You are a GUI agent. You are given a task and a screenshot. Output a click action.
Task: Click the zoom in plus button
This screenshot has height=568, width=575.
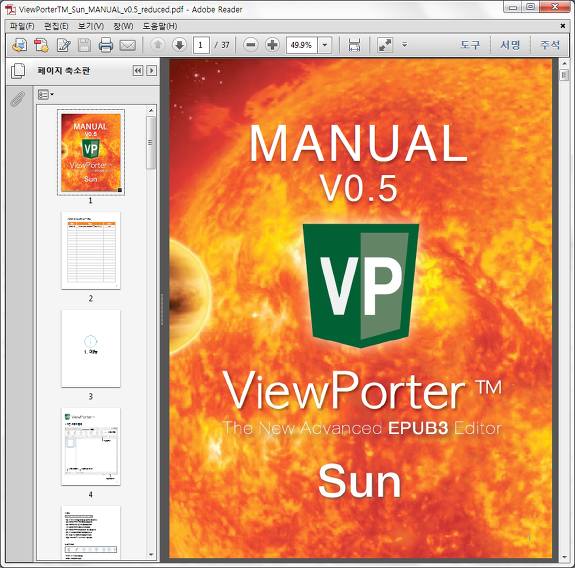(x=272, y=45)
